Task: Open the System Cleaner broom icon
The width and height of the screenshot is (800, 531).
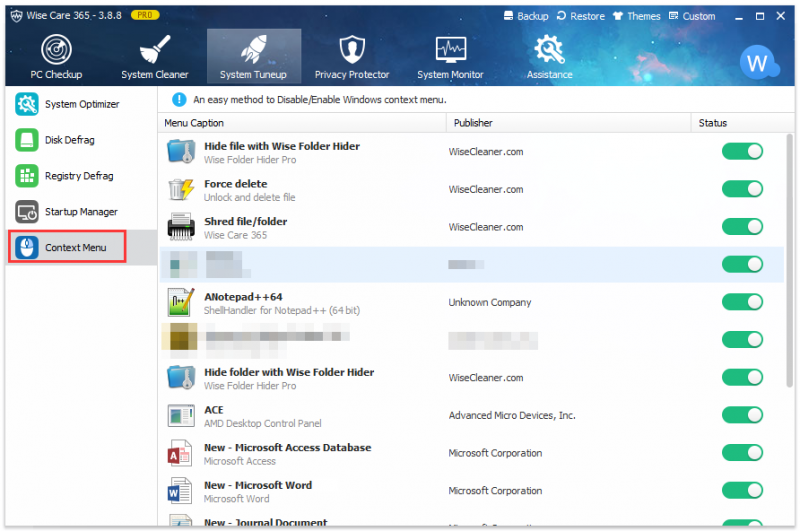Action: tap(155, 49)
